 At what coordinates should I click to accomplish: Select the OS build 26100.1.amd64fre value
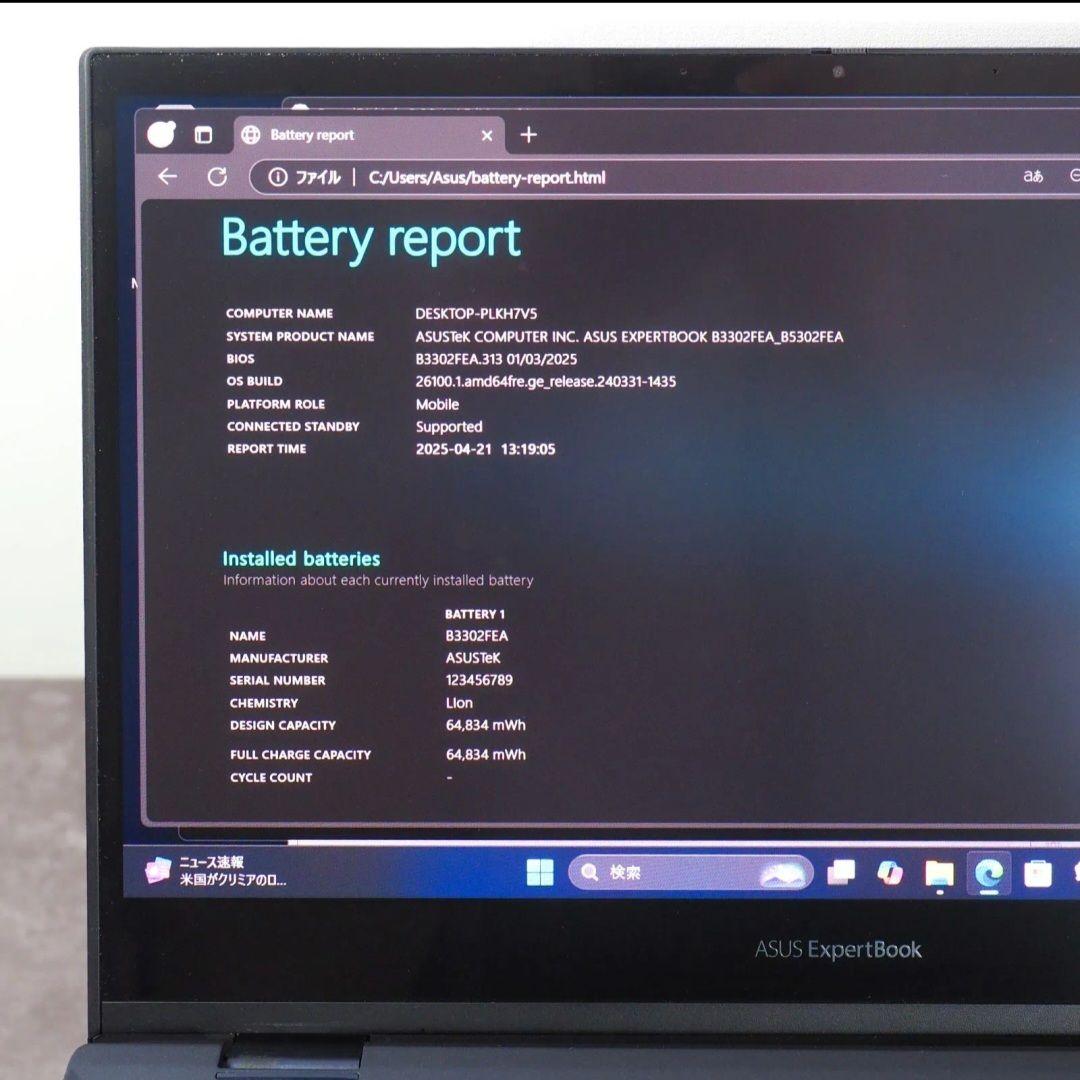(546, 382)
